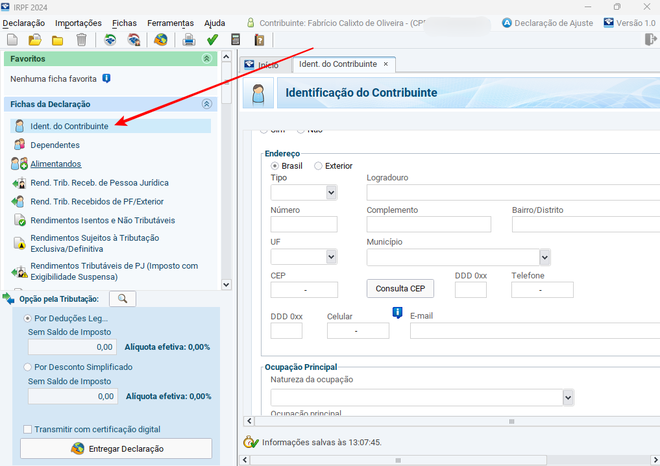Open the Ferramentas menu

[170, 23]
